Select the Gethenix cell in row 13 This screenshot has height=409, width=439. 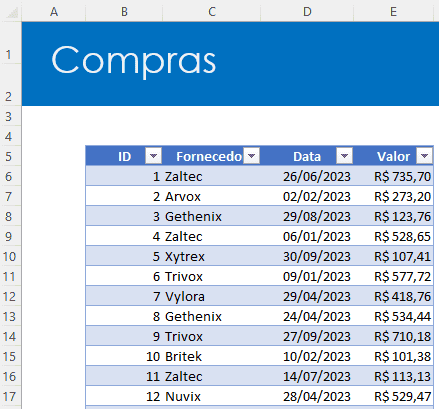click(x=212, y=316)
